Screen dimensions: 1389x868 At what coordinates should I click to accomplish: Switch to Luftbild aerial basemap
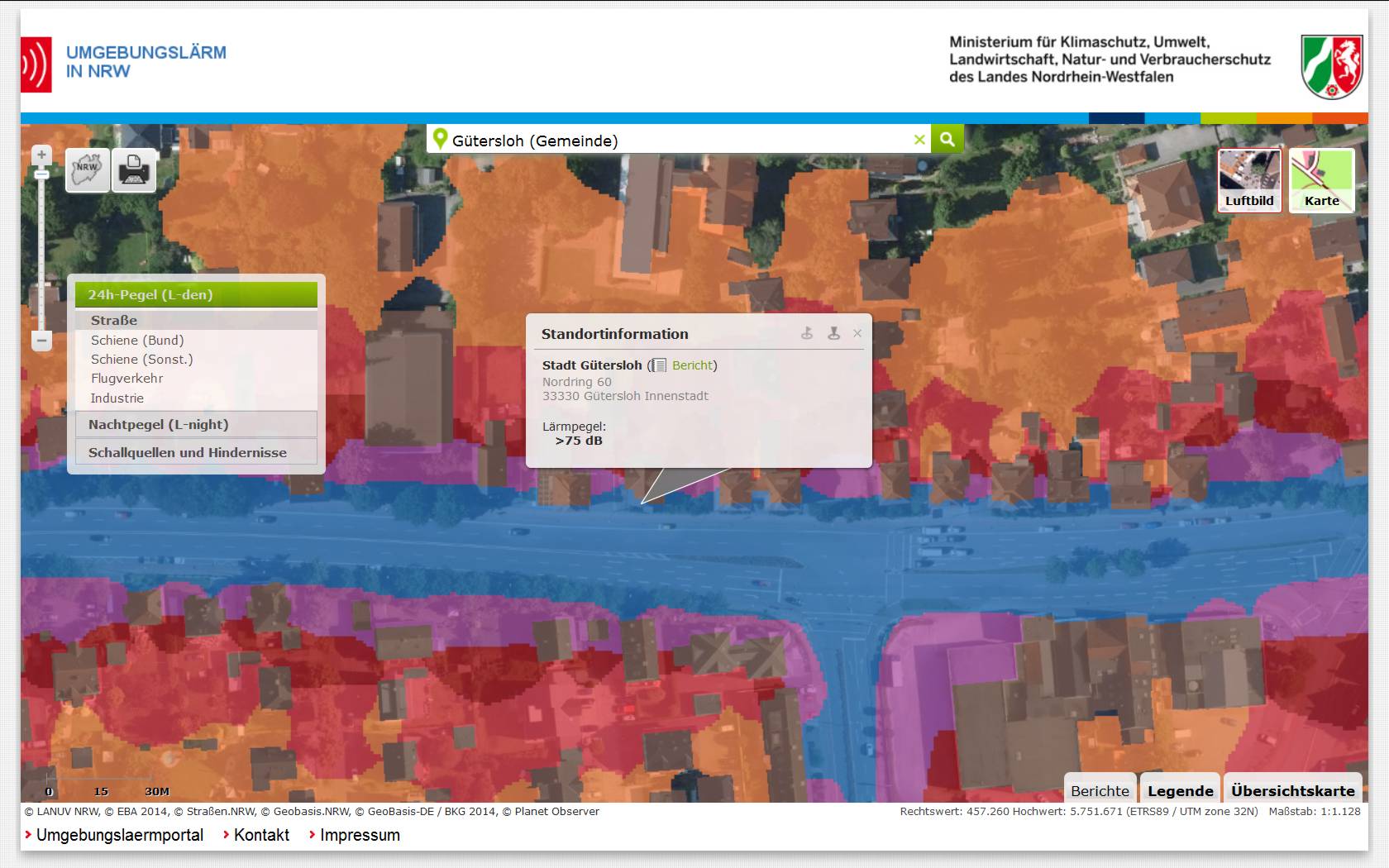pyautogui.click(x=1249, y=180)
